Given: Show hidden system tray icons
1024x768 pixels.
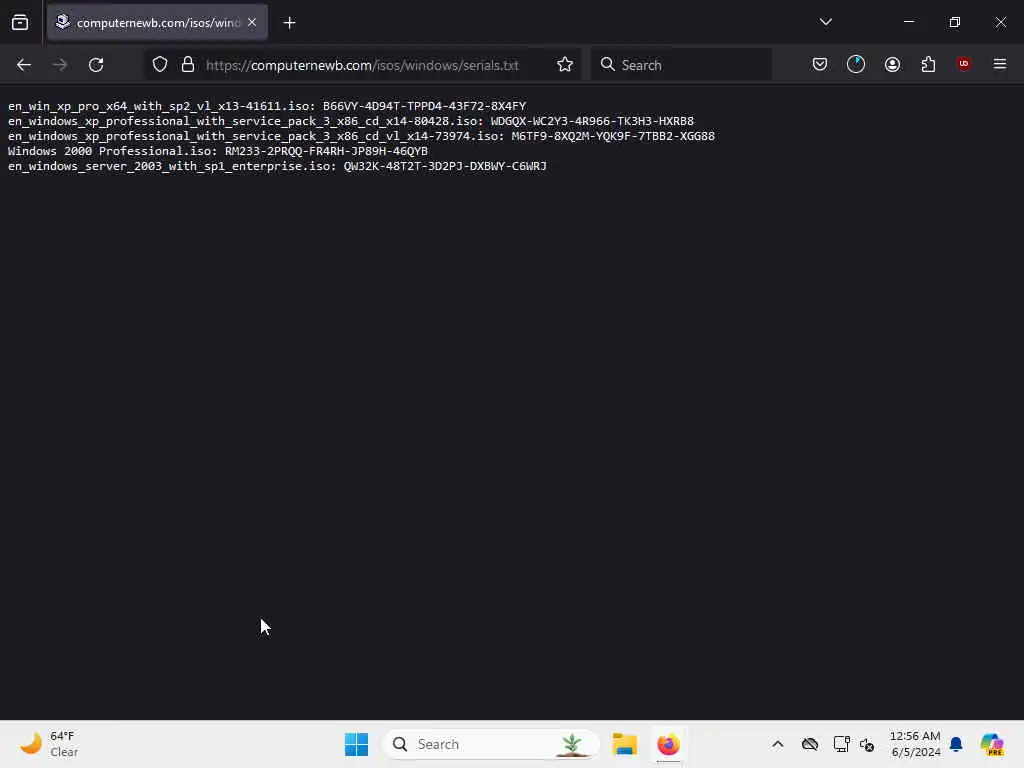Looking at the screenshot, I should 778,744.
